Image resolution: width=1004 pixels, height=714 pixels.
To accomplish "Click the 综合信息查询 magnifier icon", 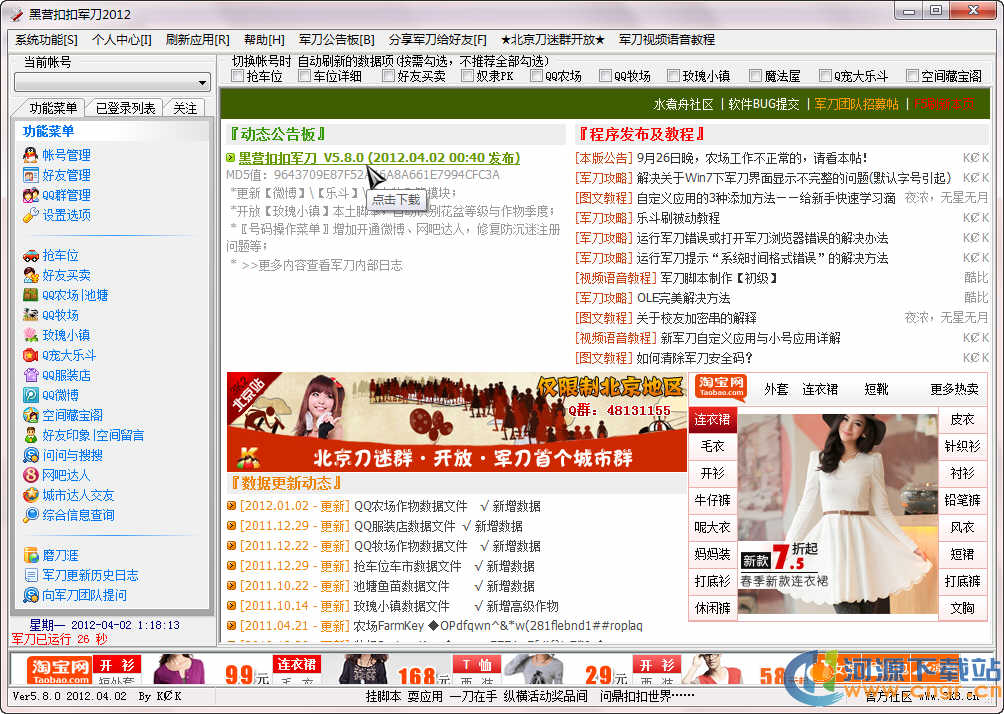I will coord(31,514).
